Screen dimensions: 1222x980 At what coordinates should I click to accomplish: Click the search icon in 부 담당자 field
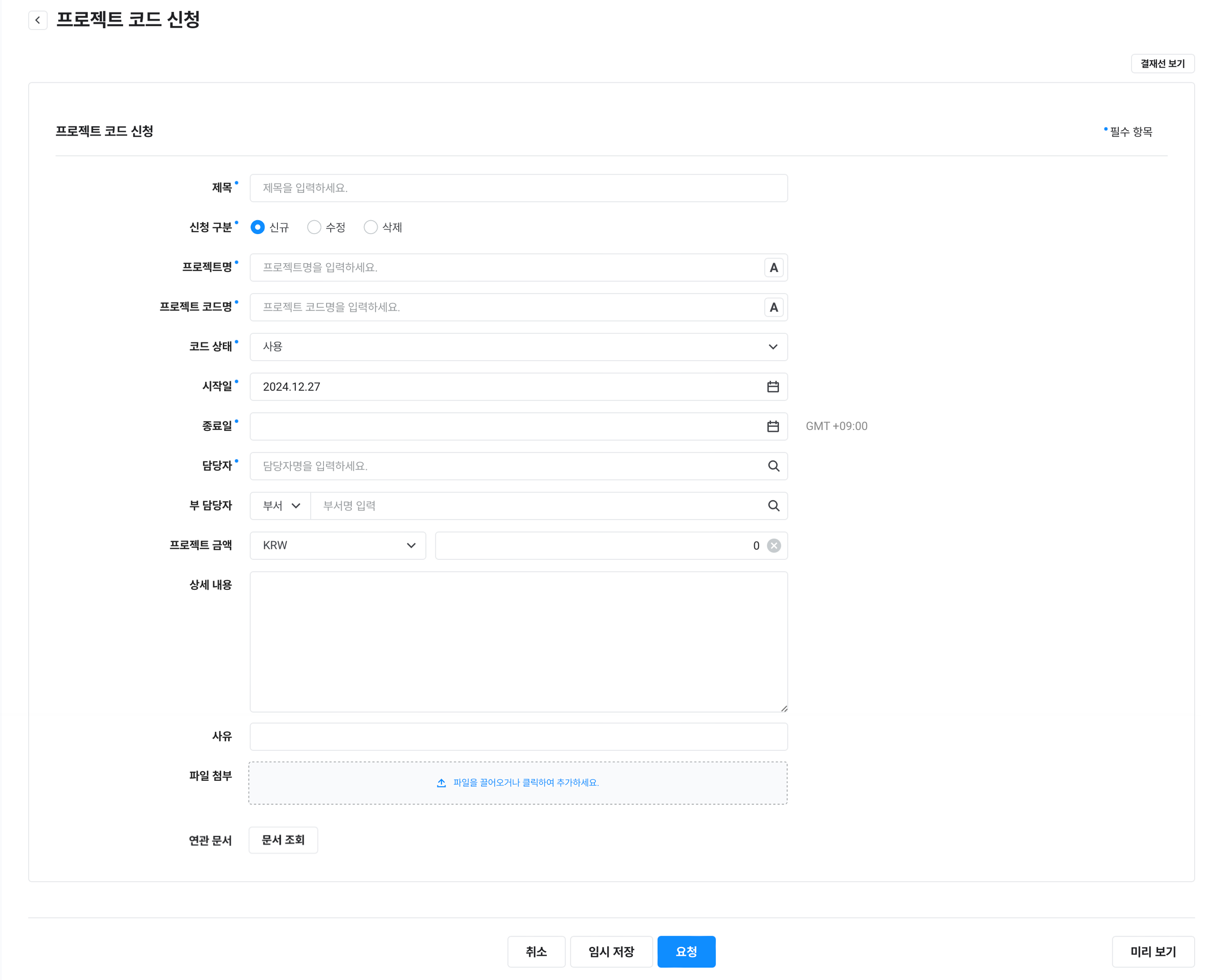773,506
